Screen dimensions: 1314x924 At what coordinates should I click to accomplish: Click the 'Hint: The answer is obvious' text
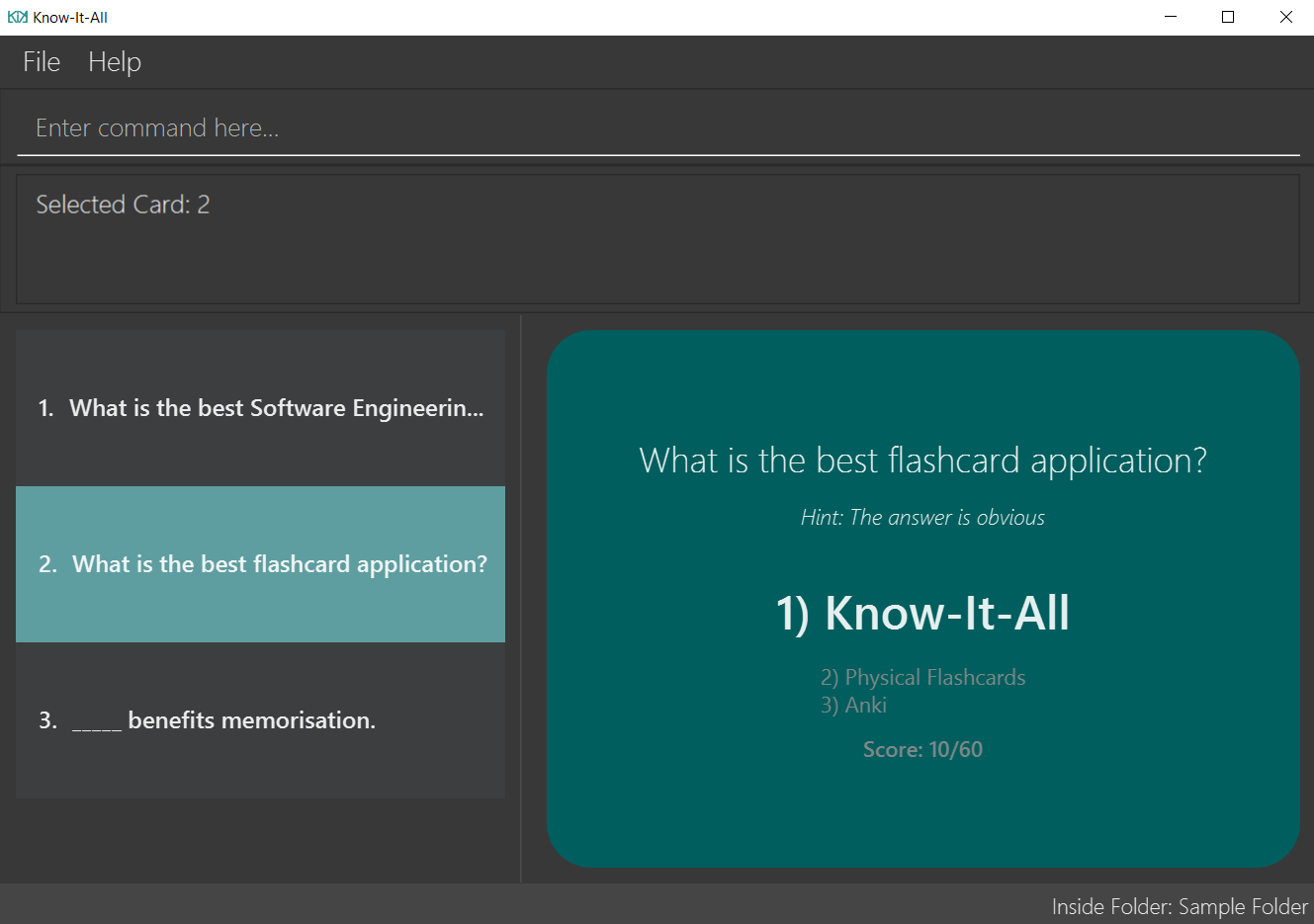[922, 517]
